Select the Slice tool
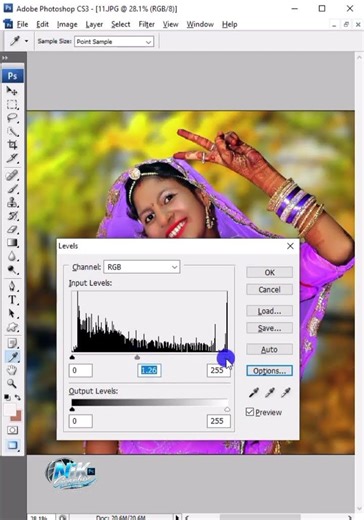This screenshot has height=520, width=364. click(12, 158)
